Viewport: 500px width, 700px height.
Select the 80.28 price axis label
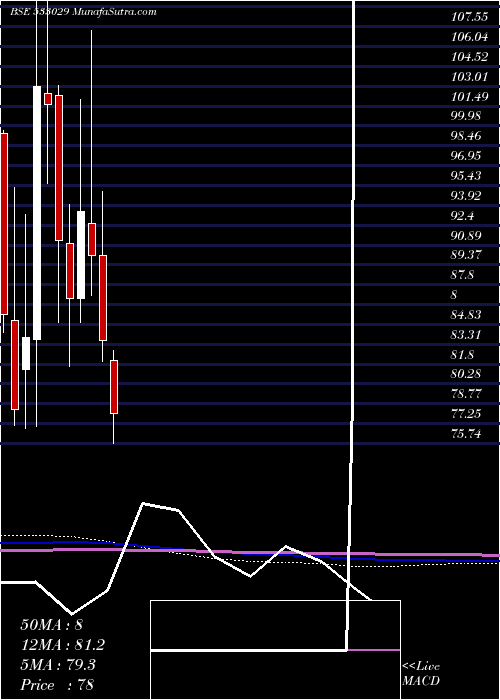pos(466,374)
